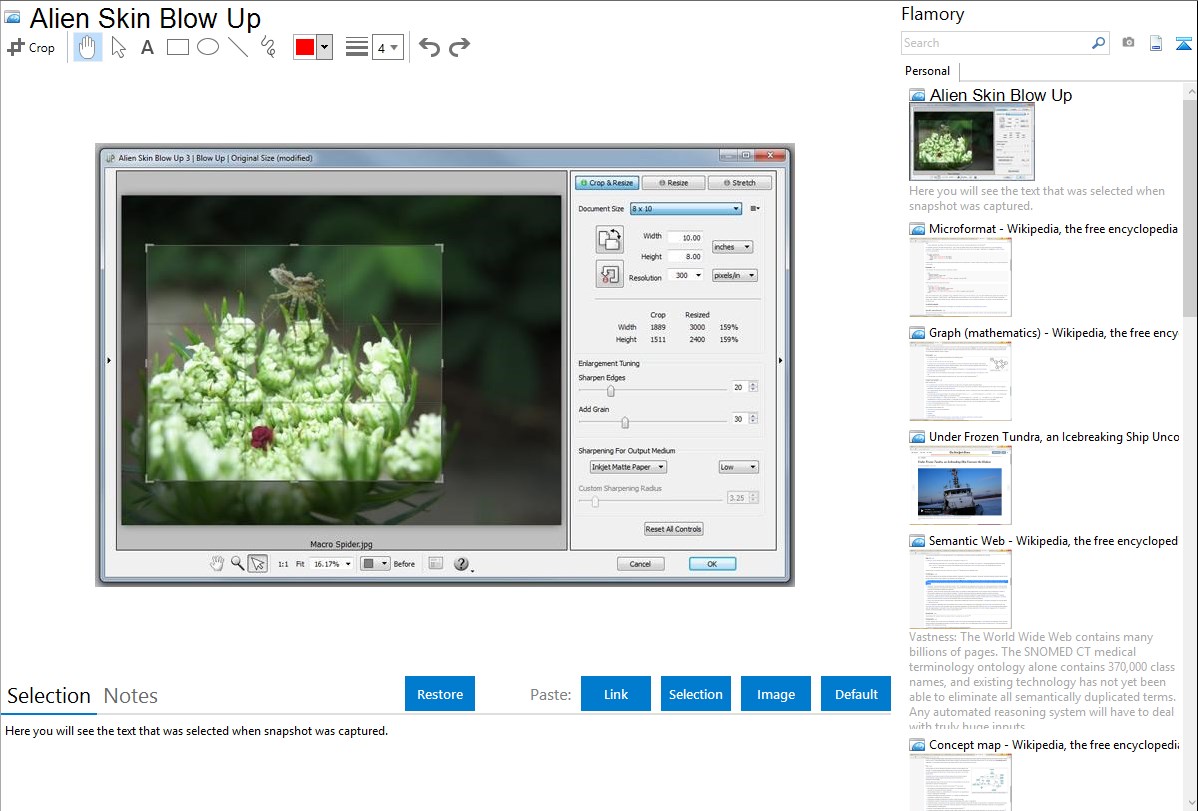The width and height of the screenshot is (1198, 811).
Task: Toggle the Before preview button
Action: pos(404,564)
